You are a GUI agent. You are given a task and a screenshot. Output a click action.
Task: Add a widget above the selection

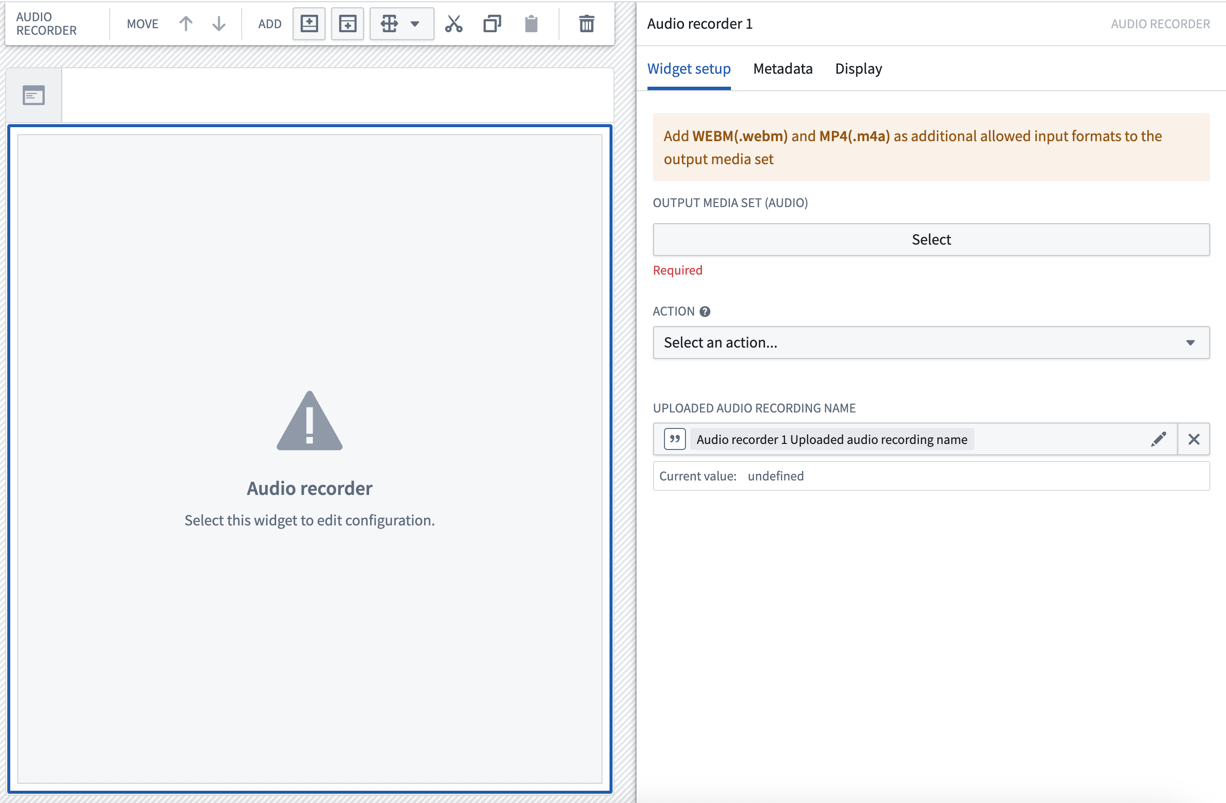[x=310, y=24]
